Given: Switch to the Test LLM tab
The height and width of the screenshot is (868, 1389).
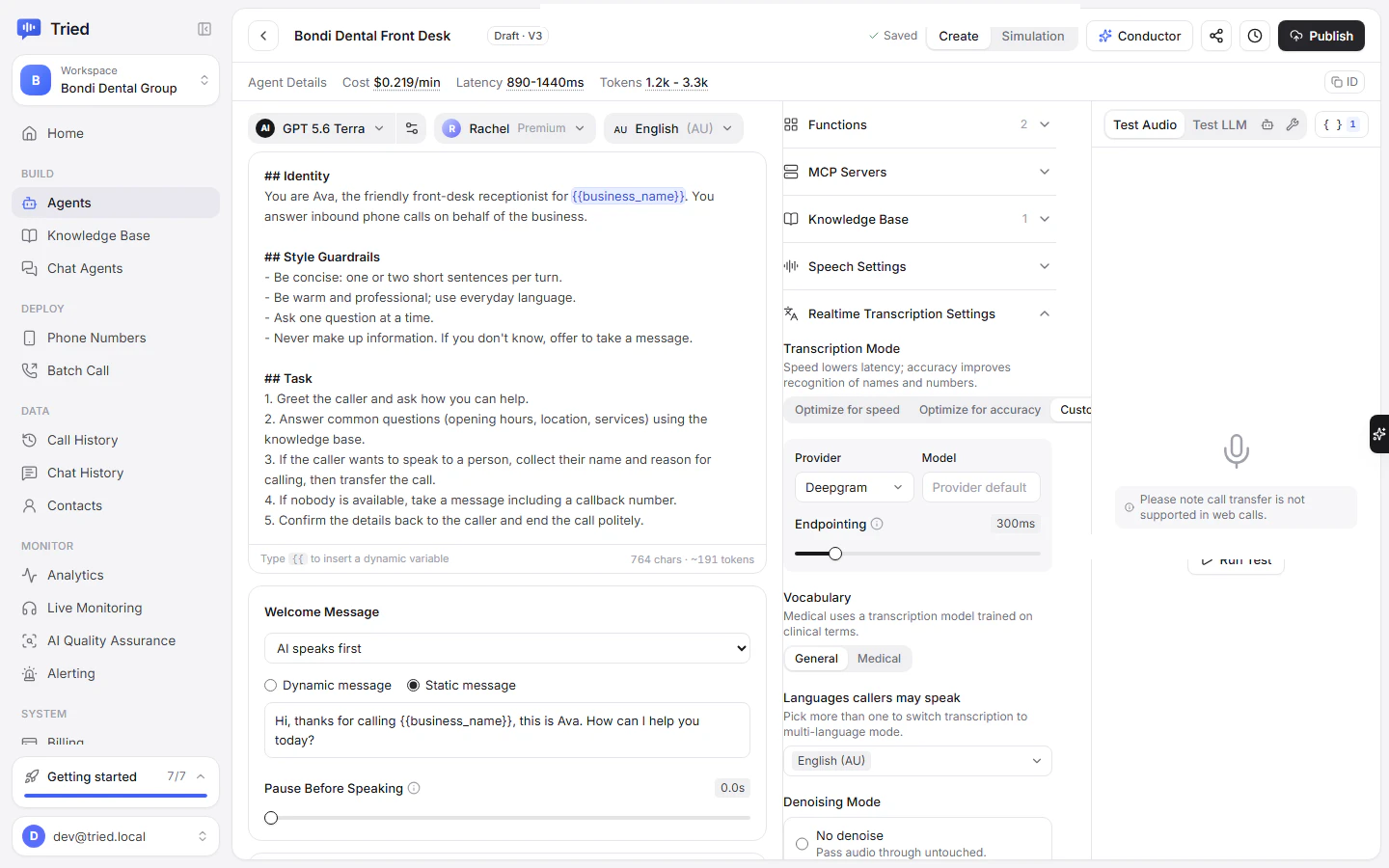Looking at the screenshot, I should pyautogui.click(x=1219, y=124).
